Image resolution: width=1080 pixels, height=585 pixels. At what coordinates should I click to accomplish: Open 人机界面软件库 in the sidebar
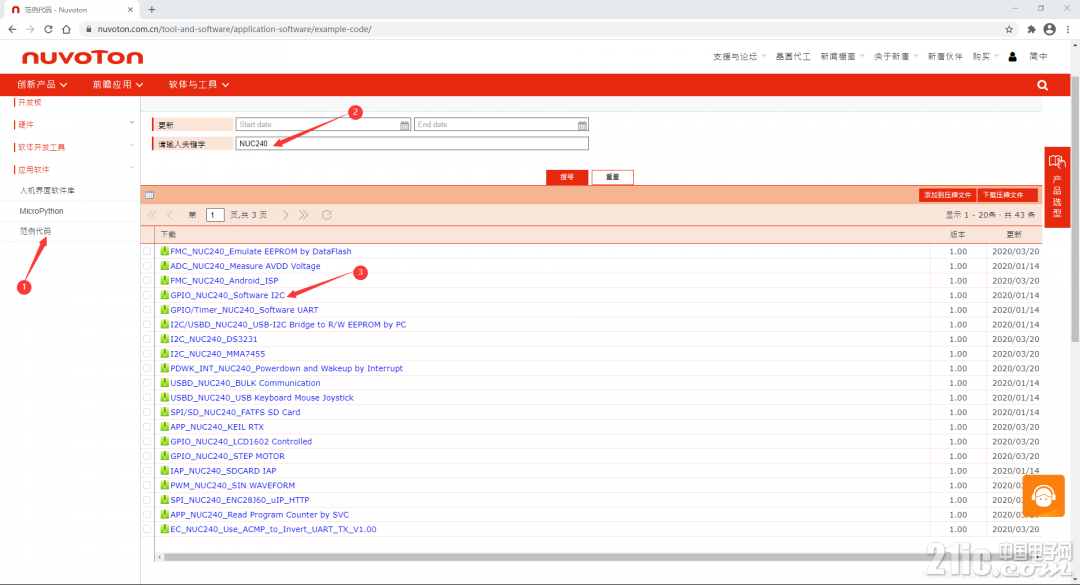pyautogui.click(x=47, y=190)
